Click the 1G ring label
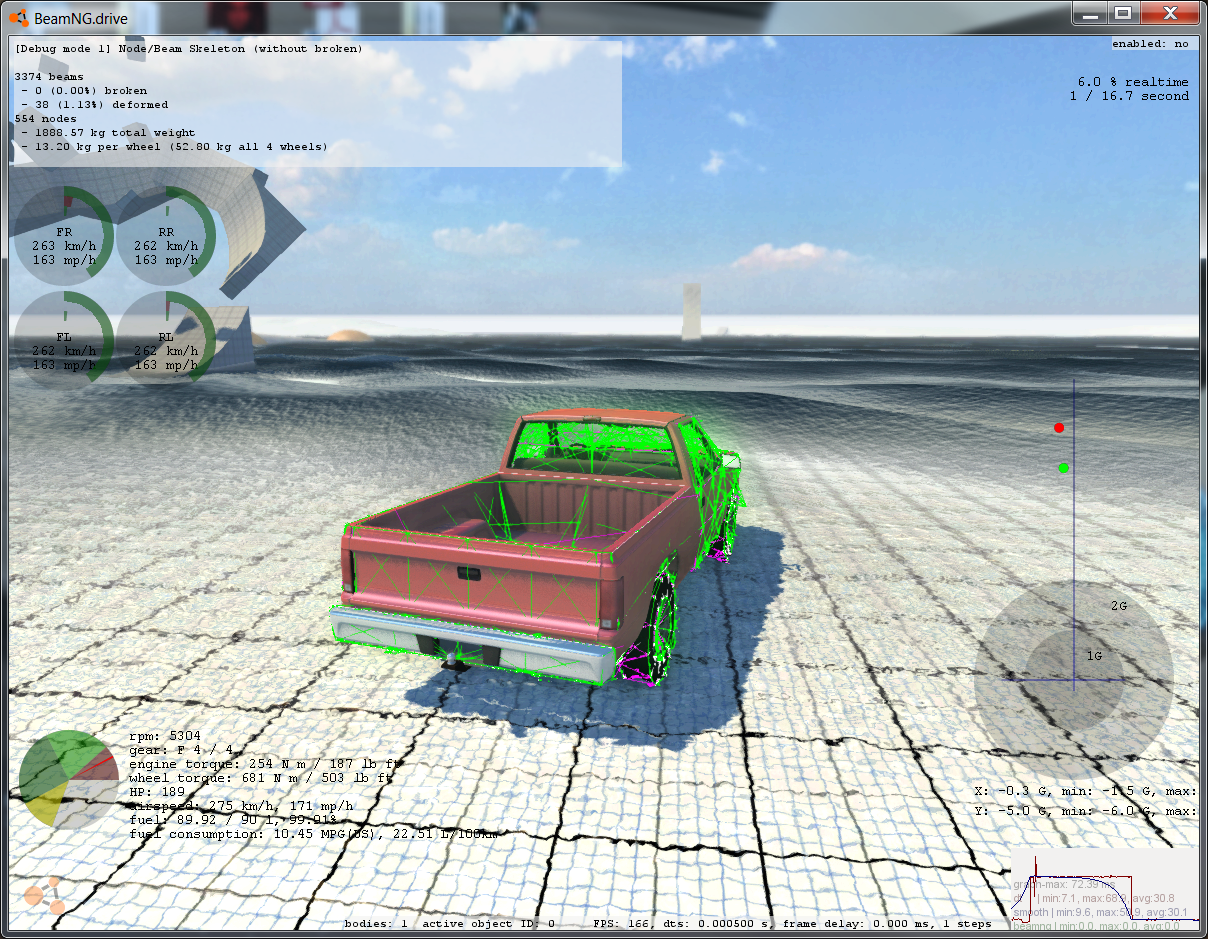This screenshot has height=939, width=1208. (1095, 656)
